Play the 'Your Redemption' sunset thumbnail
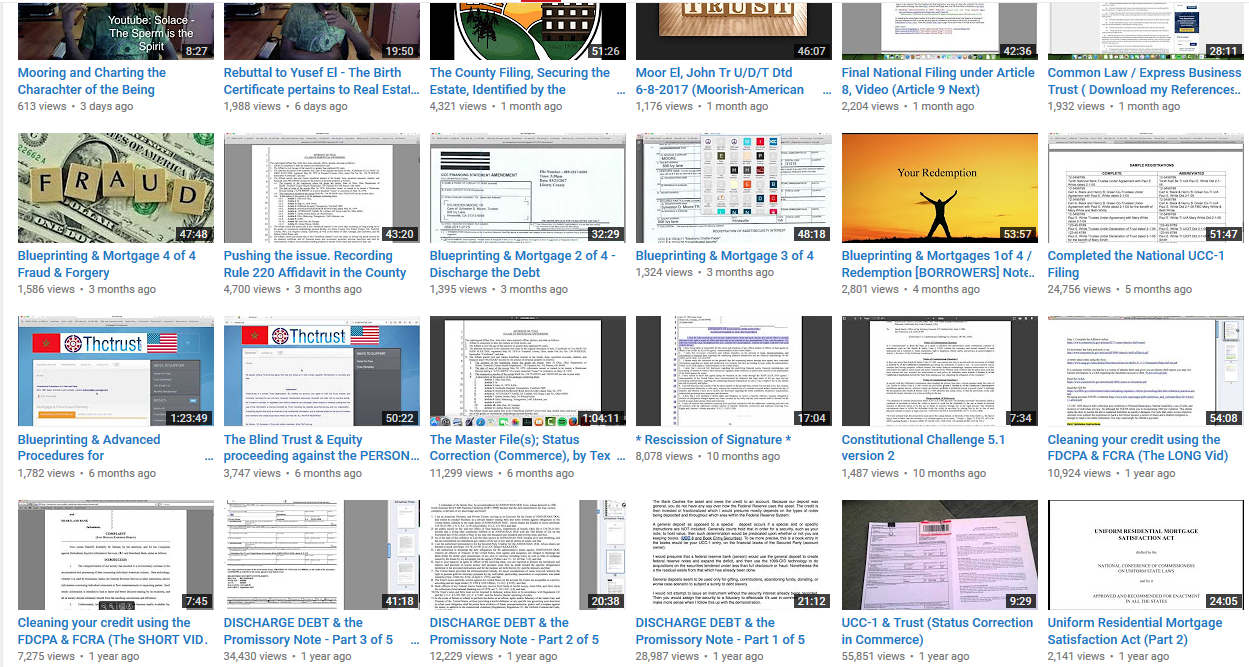The image size is (1249, 667). click(x=940, y=188)
